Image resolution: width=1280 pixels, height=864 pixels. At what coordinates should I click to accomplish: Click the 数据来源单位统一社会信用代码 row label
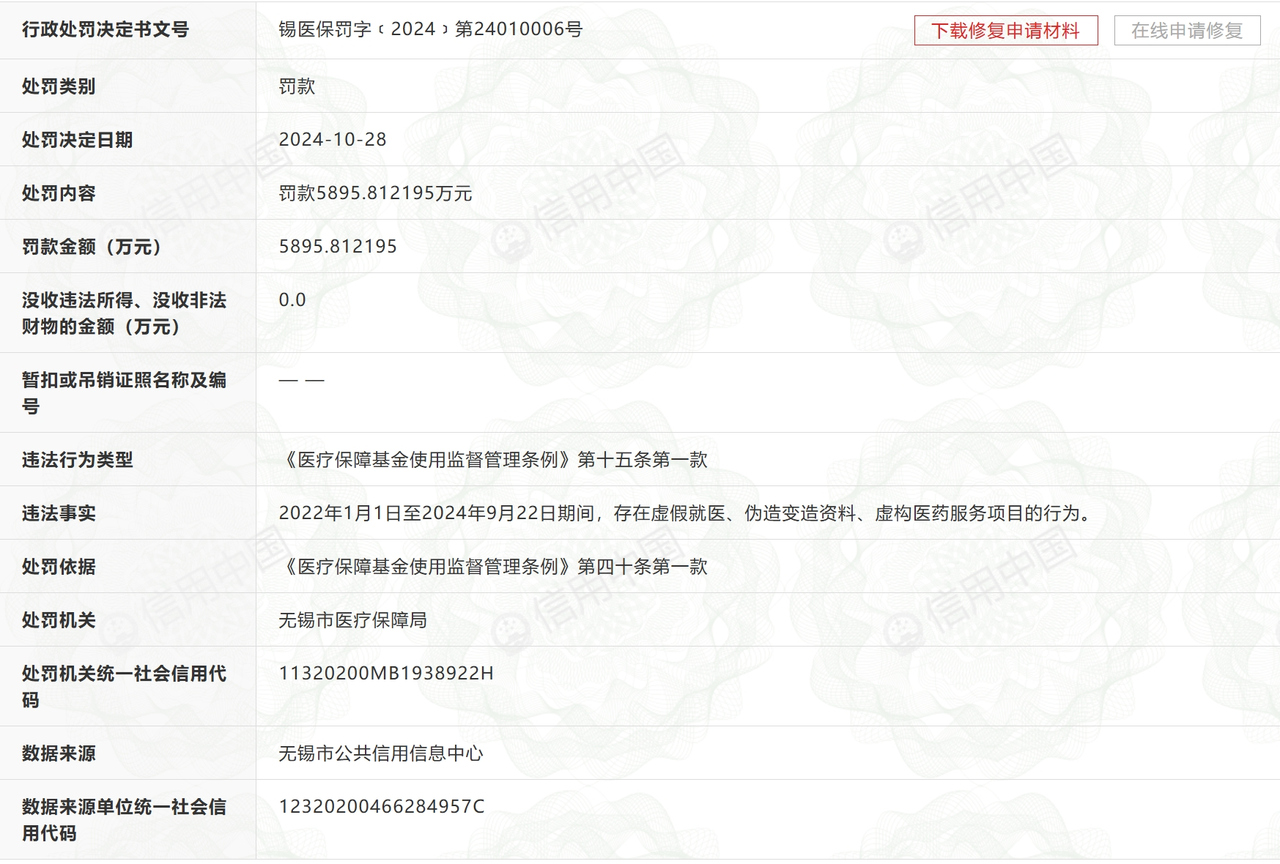click(124, 819)
